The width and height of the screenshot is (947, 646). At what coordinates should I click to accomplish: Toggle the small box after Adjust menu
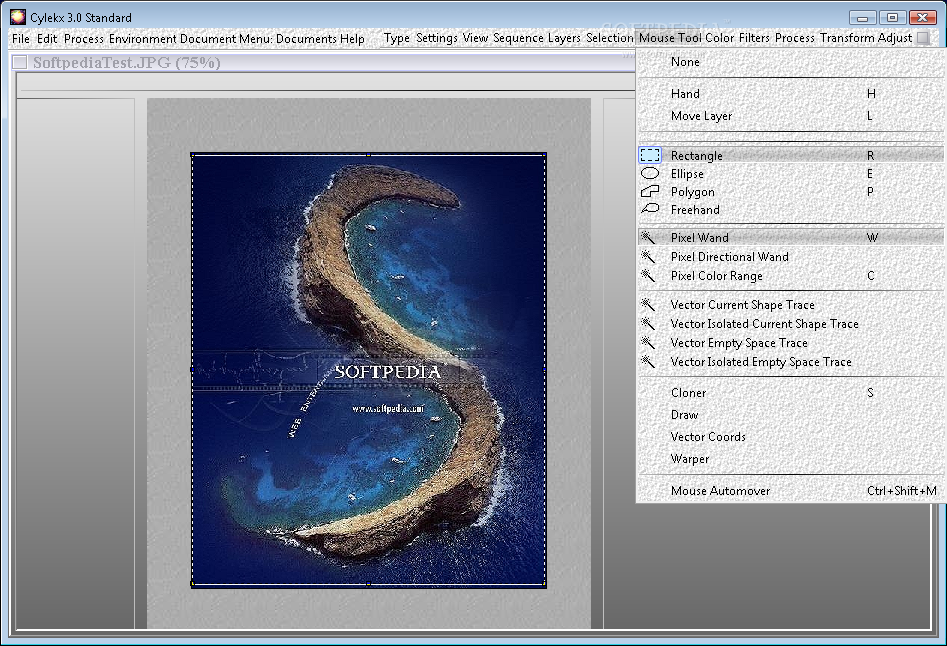tap(922, 38)
